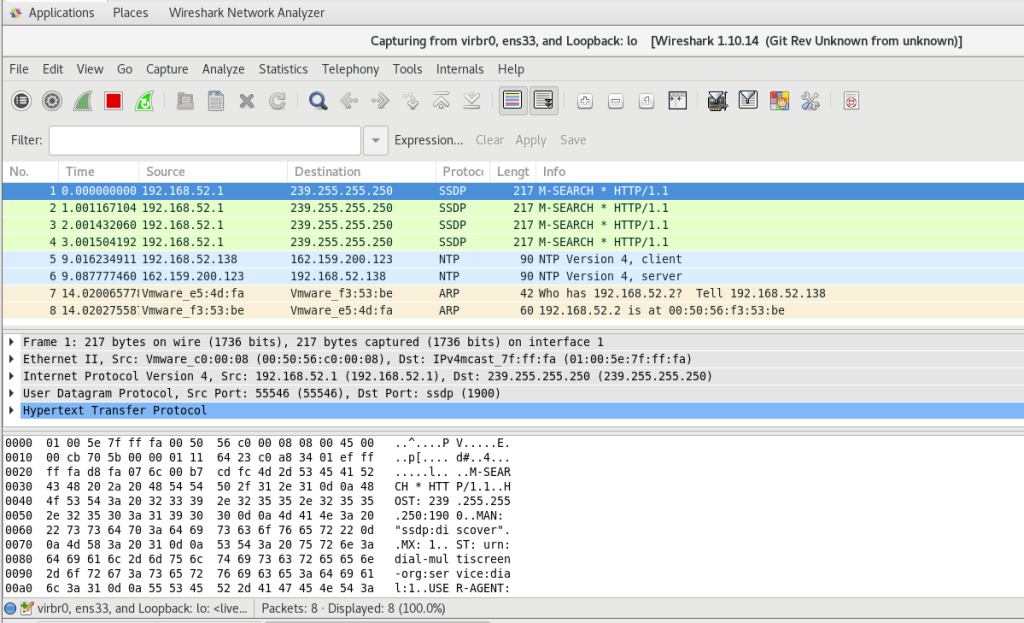The image size is (1024, 623).
Task: Click go to packet number icon
Action: coord(411,101)
